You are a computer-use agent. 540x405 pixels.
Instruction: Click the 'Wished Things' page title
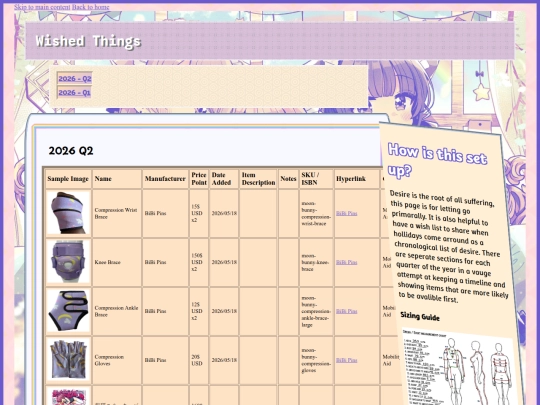88,41
